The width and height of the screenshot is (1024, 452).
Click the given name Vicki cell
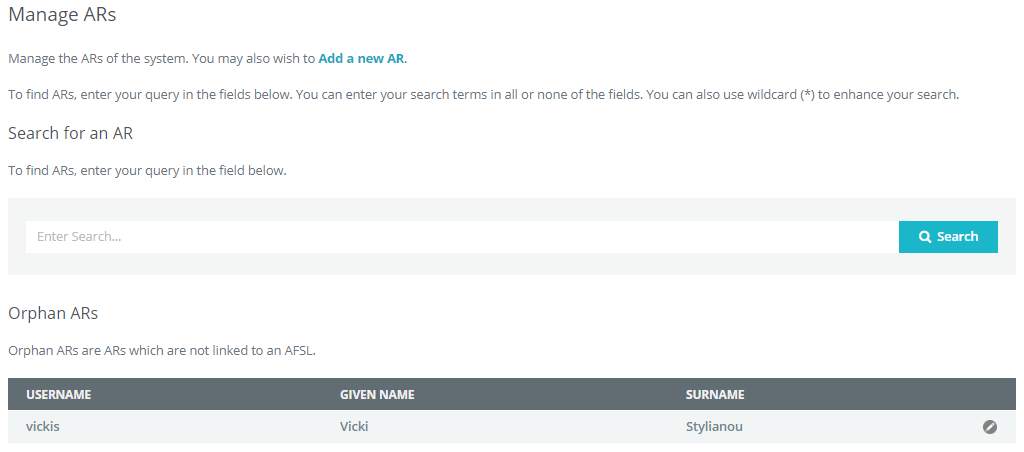(354, 427)
